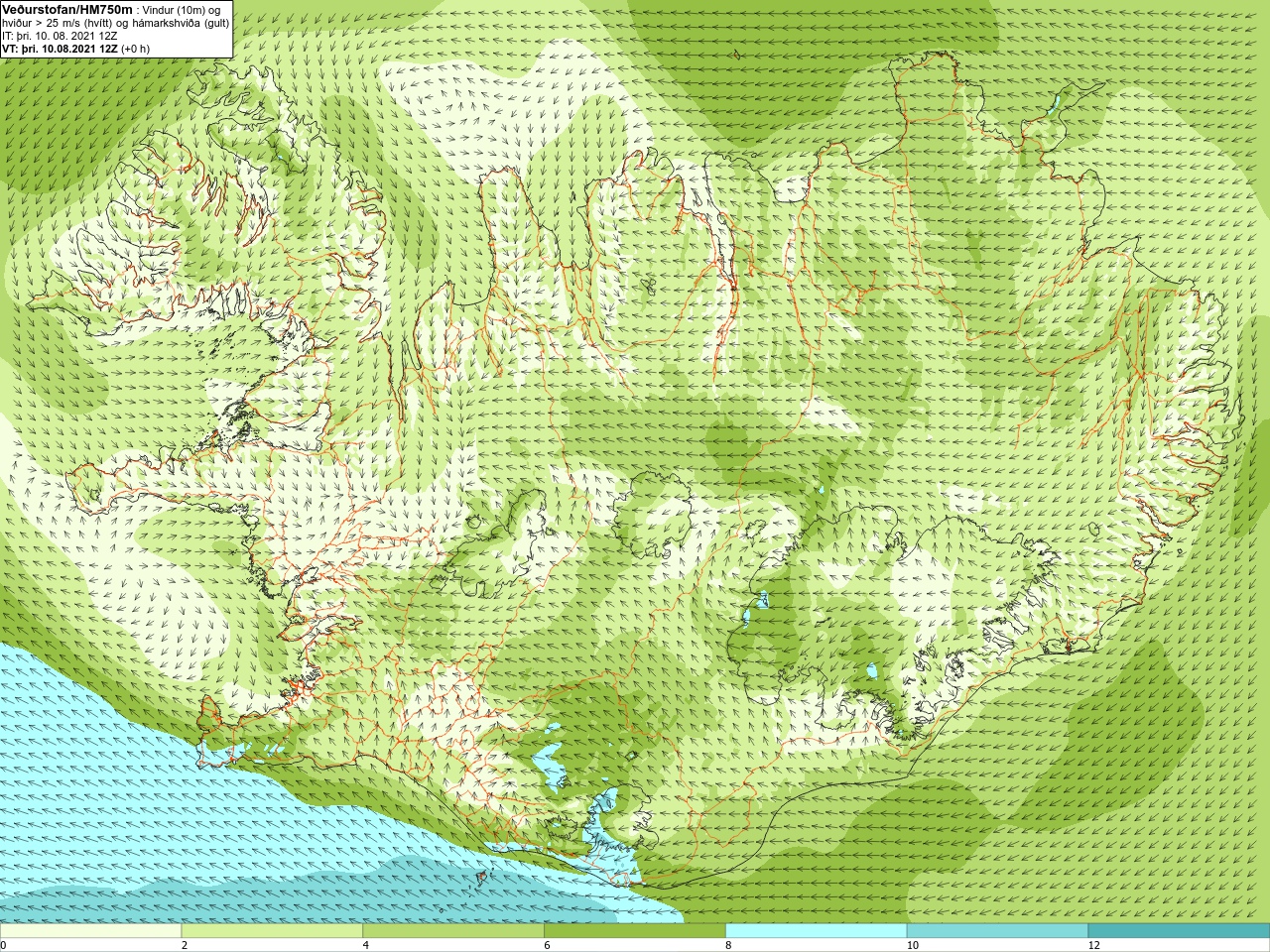
Task: Select the turquoise 10–12 legend swatch
Action: 997,931
